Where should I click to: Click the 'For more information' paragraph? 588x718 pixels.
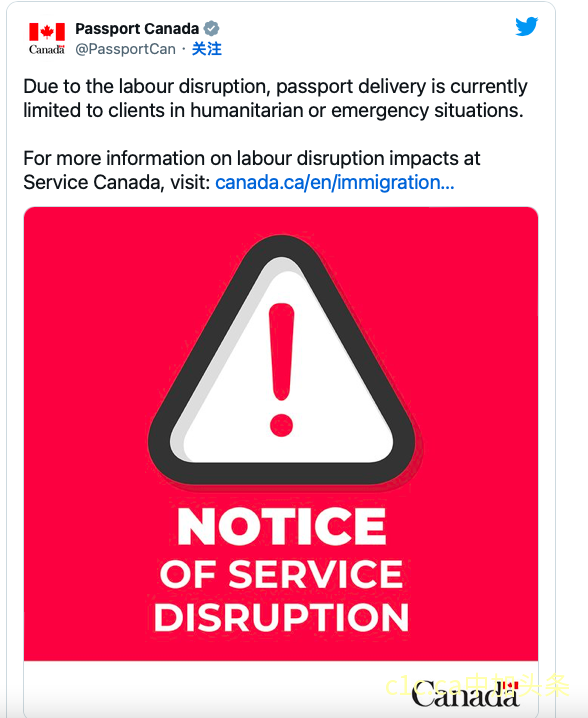252,170
